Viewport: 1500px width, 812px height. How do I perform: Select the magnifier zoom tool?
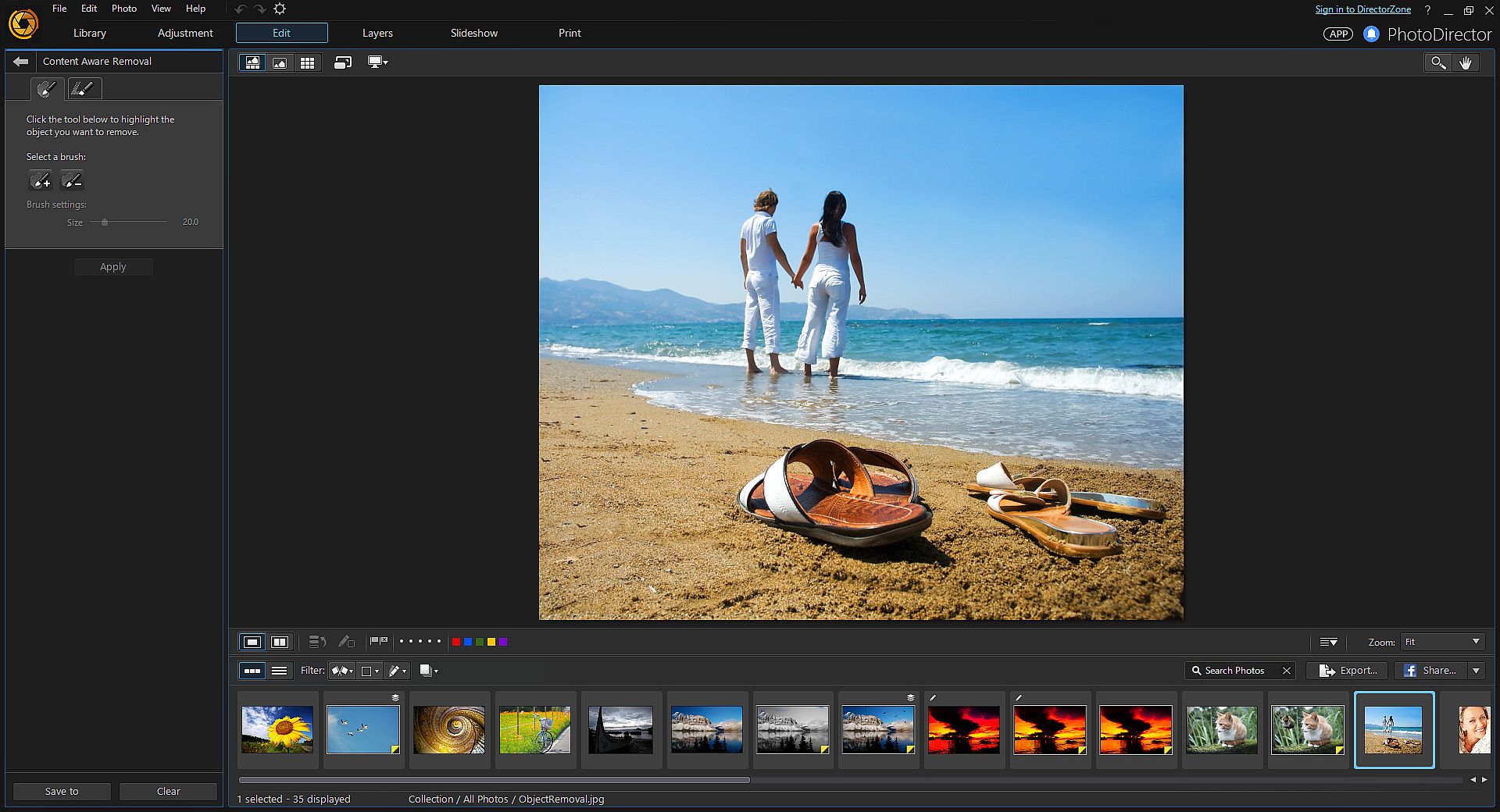pyautogui.click(x=1437, y=63)
